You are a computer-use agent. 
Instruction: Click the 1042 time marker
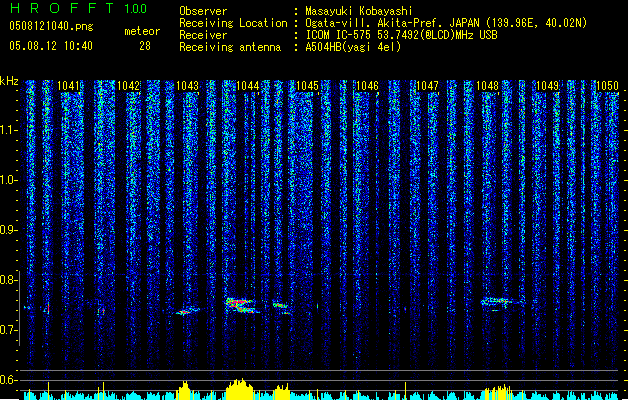[x=128, y=86]
